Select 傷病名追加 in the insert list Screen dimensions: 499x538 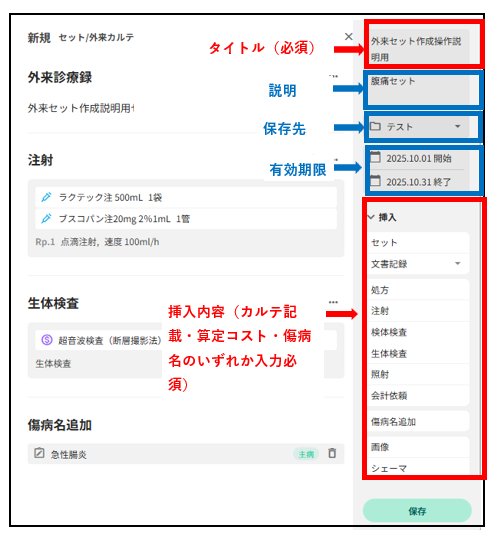pos(418,421)
